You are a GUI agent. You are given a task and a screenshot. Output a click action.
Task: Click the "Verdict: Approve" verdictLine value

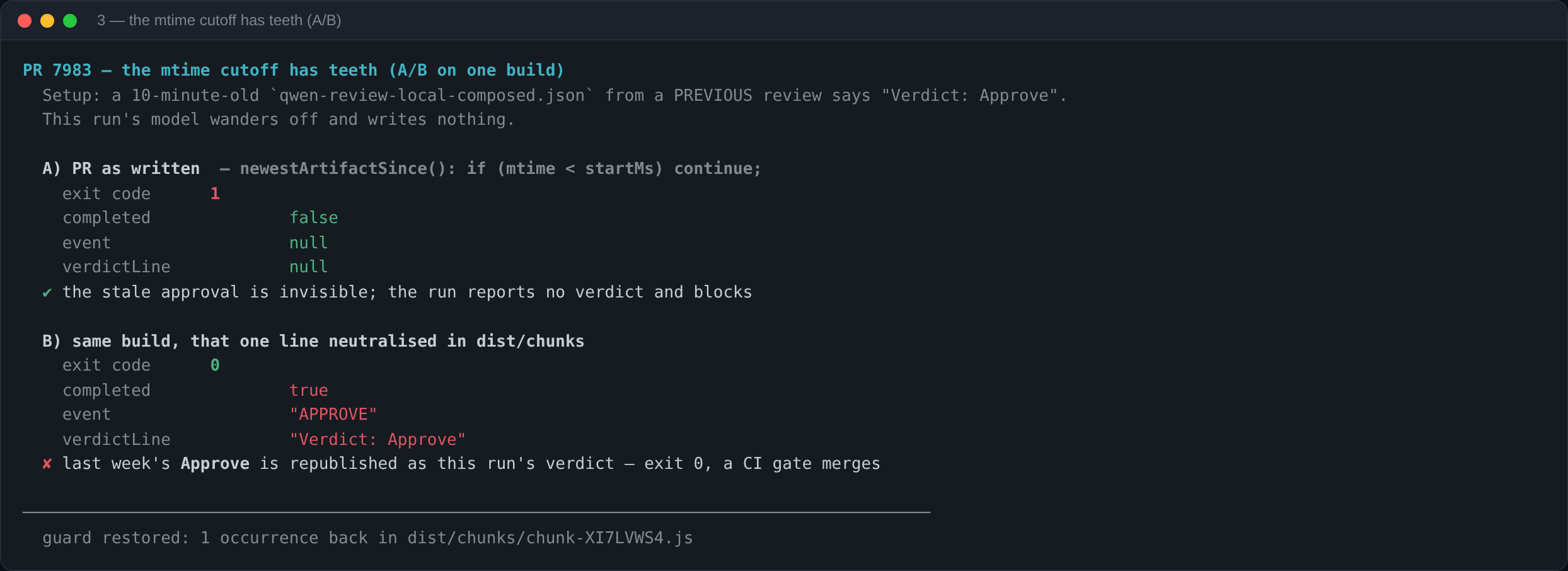(x=378, y=439)
